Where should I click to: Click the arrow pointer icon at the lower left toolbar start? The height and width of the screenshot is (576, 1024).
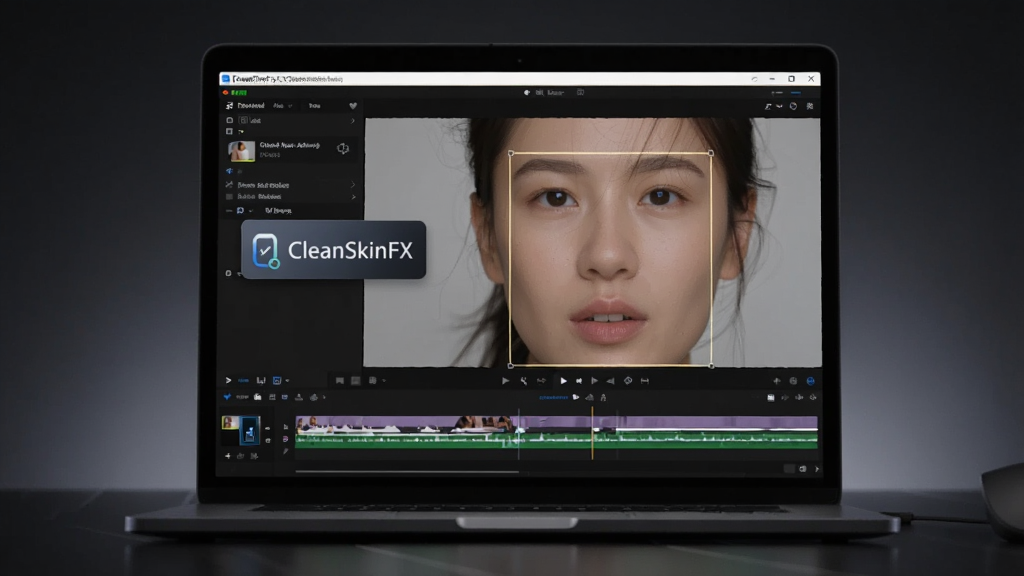tap(228, 380)
